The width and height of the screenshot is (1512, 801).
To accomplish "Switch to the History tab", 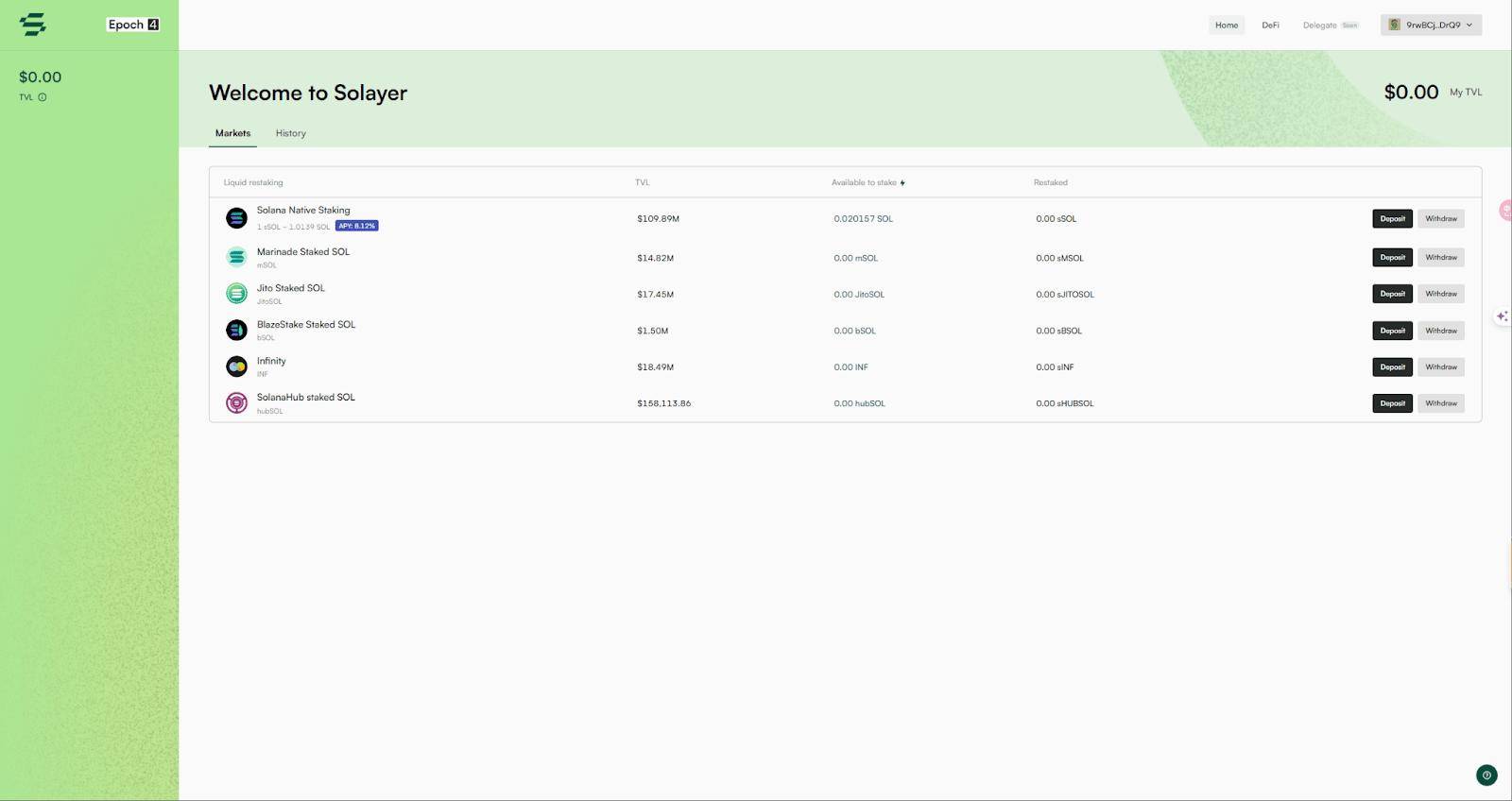I will (291, 133).
